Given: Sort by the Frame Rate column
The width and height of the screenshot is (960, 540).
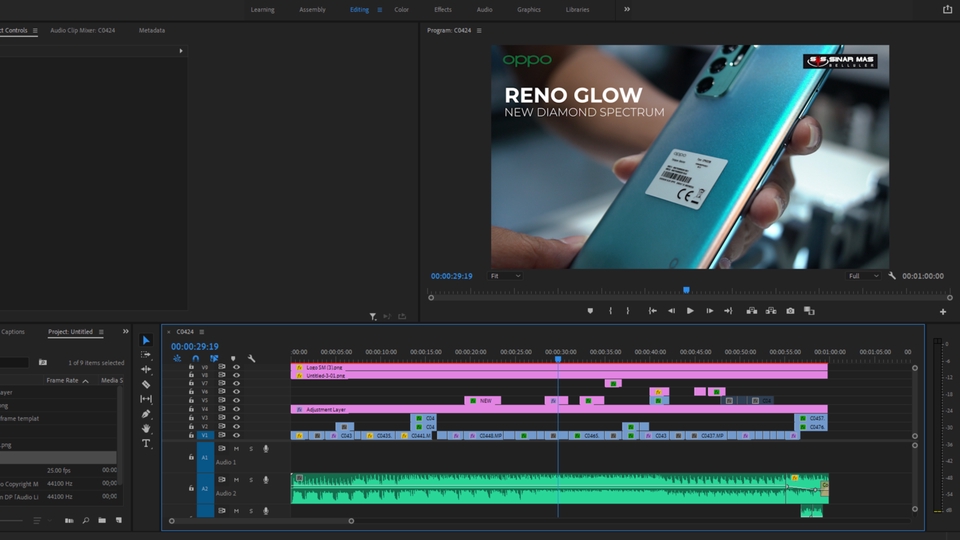Looking at the screenshot, I should 62,380.
